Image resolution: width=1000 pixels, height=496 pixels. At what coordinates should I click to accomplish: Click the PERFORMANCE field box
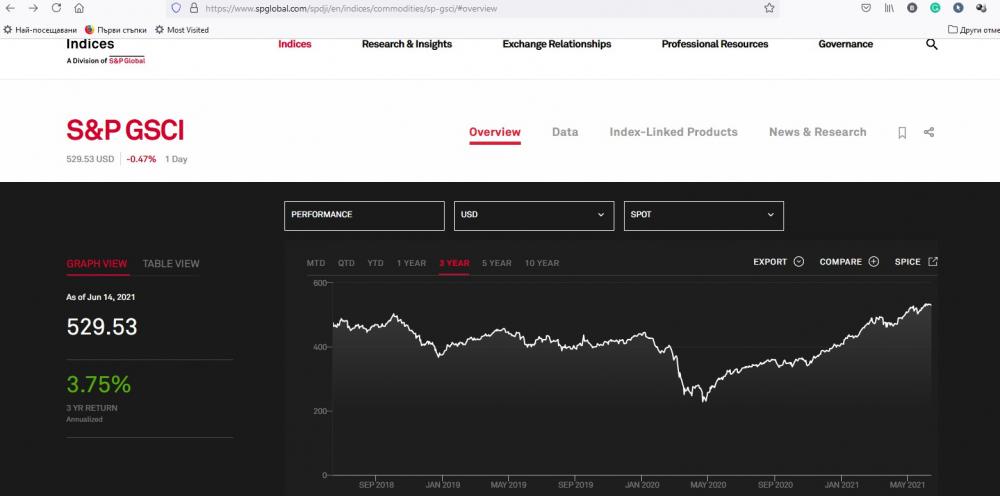[364, 215]
